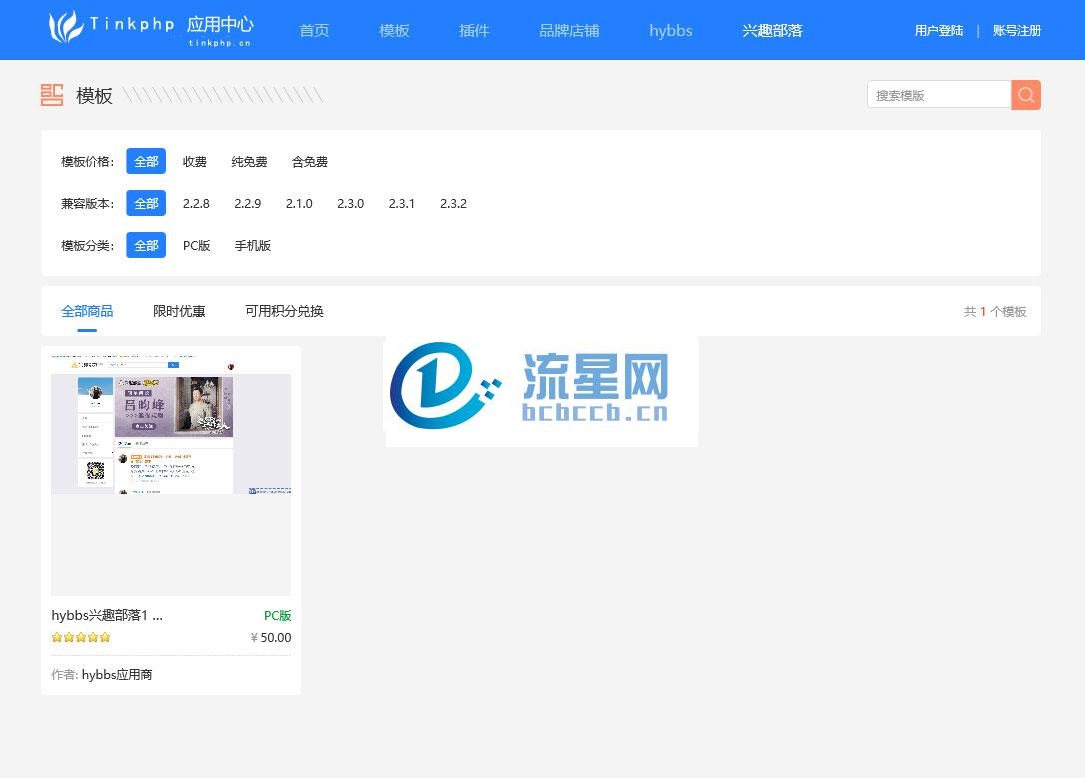Filter compatible version 2.1.0
The width and height of the screenshot is (1085, 778).
pos(299,203)
